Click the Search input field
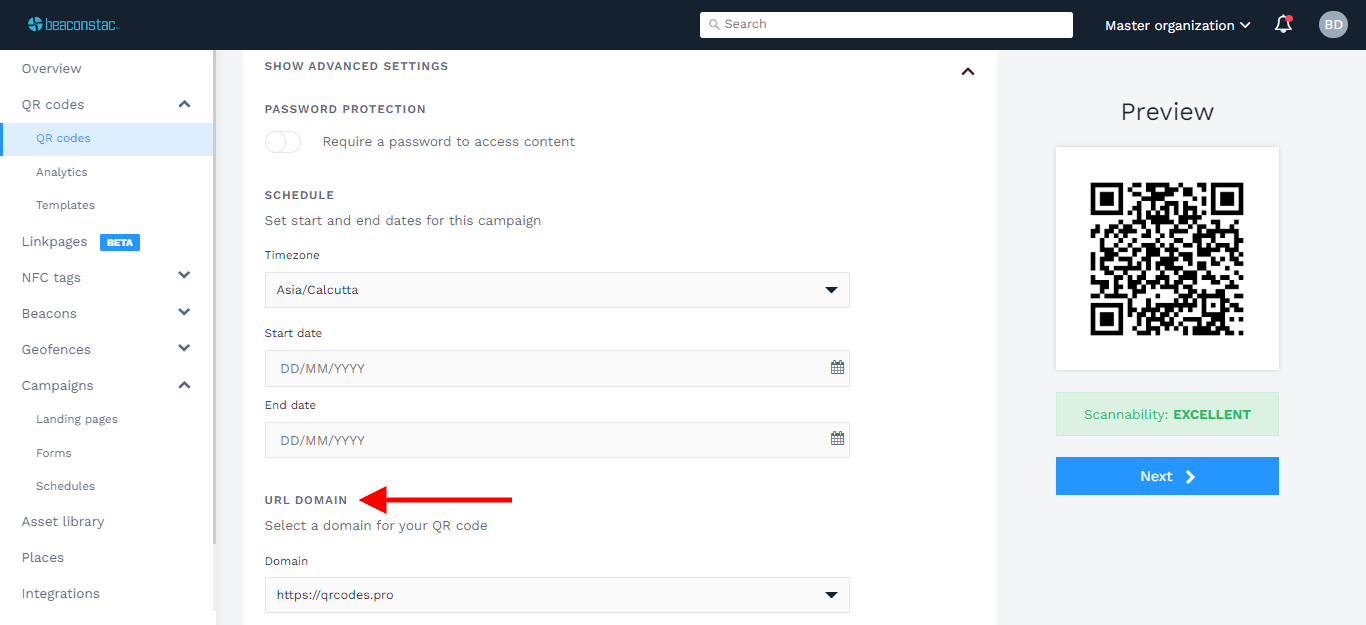Image resolution: width=1366 pixels, height=625 pixels. click(886, 24)
